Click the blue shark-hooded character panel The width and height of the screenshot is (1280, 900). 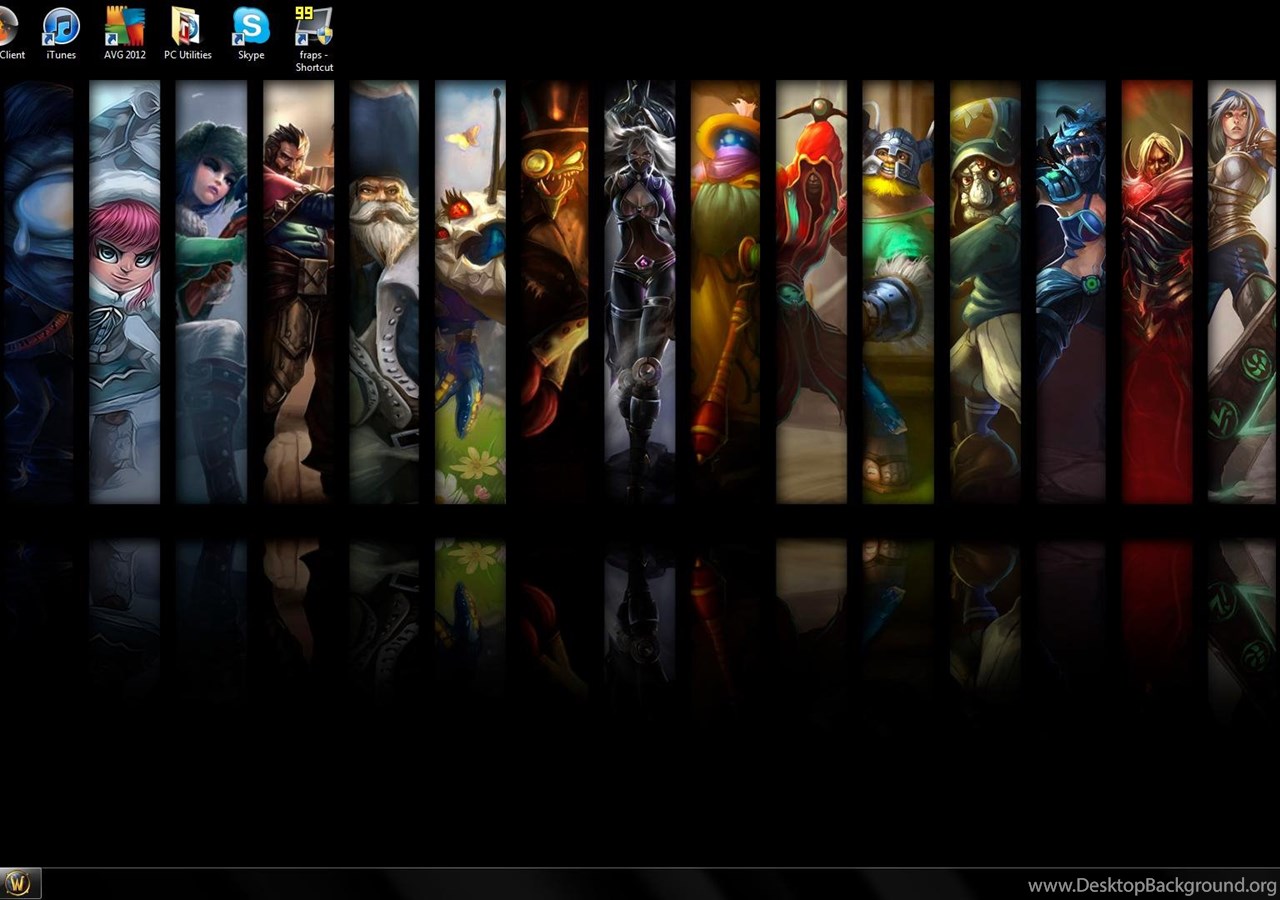(1071, 290)
